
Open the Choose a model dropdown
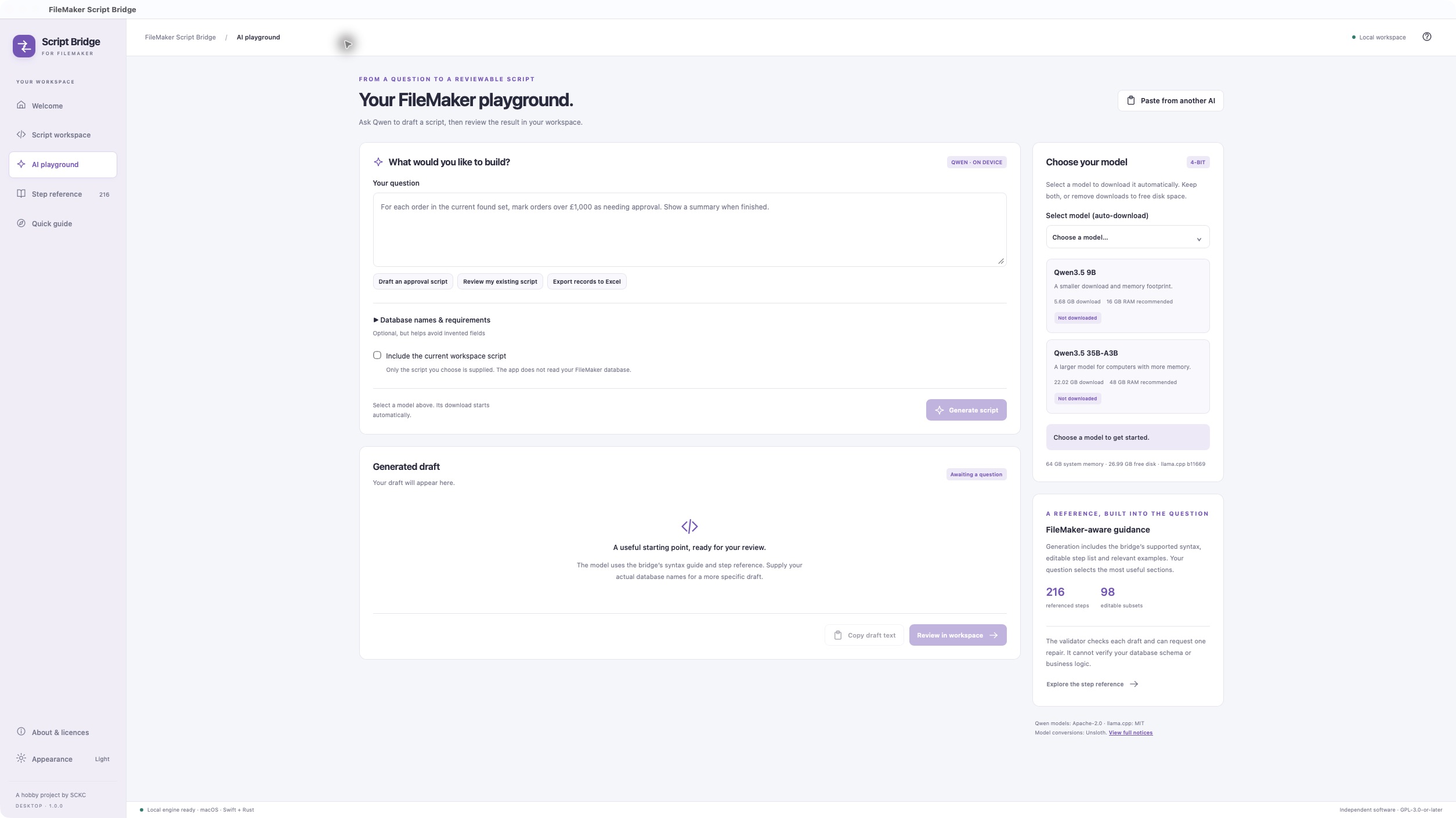(1128, 237)
